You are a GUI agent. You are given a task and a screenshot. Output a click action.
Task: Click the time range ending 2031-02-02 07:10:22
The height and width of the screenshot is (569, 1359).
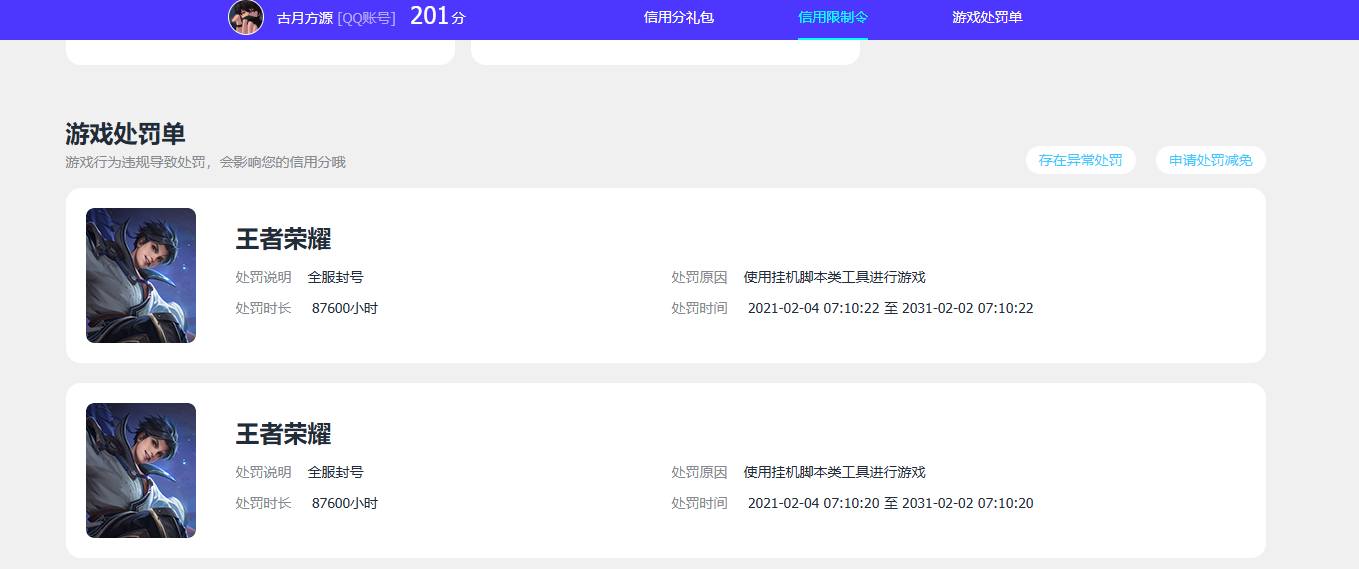pos(891,308)
